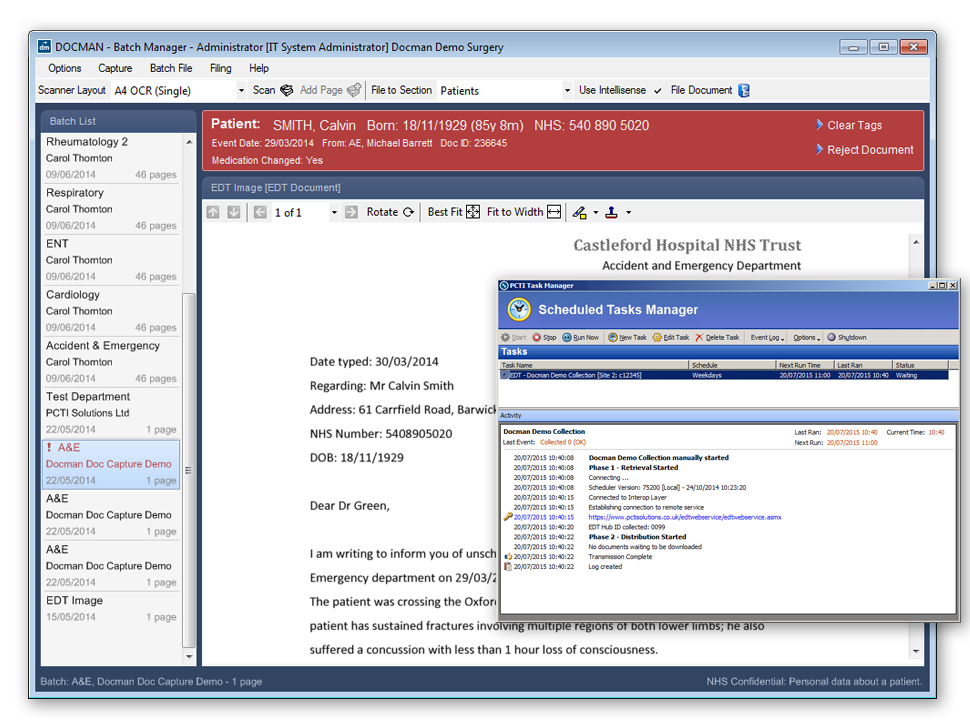The image size is (970, 725).
Task: Click document viewer scroll down arrow
Action: 916,651
